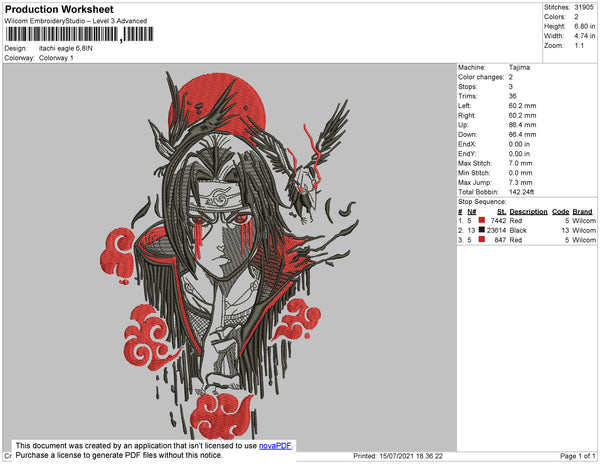Select the Total Bobbin value '142.24ft'
Image resolution: width=600 pixels, height=464 pixels.
coord(521,192)
